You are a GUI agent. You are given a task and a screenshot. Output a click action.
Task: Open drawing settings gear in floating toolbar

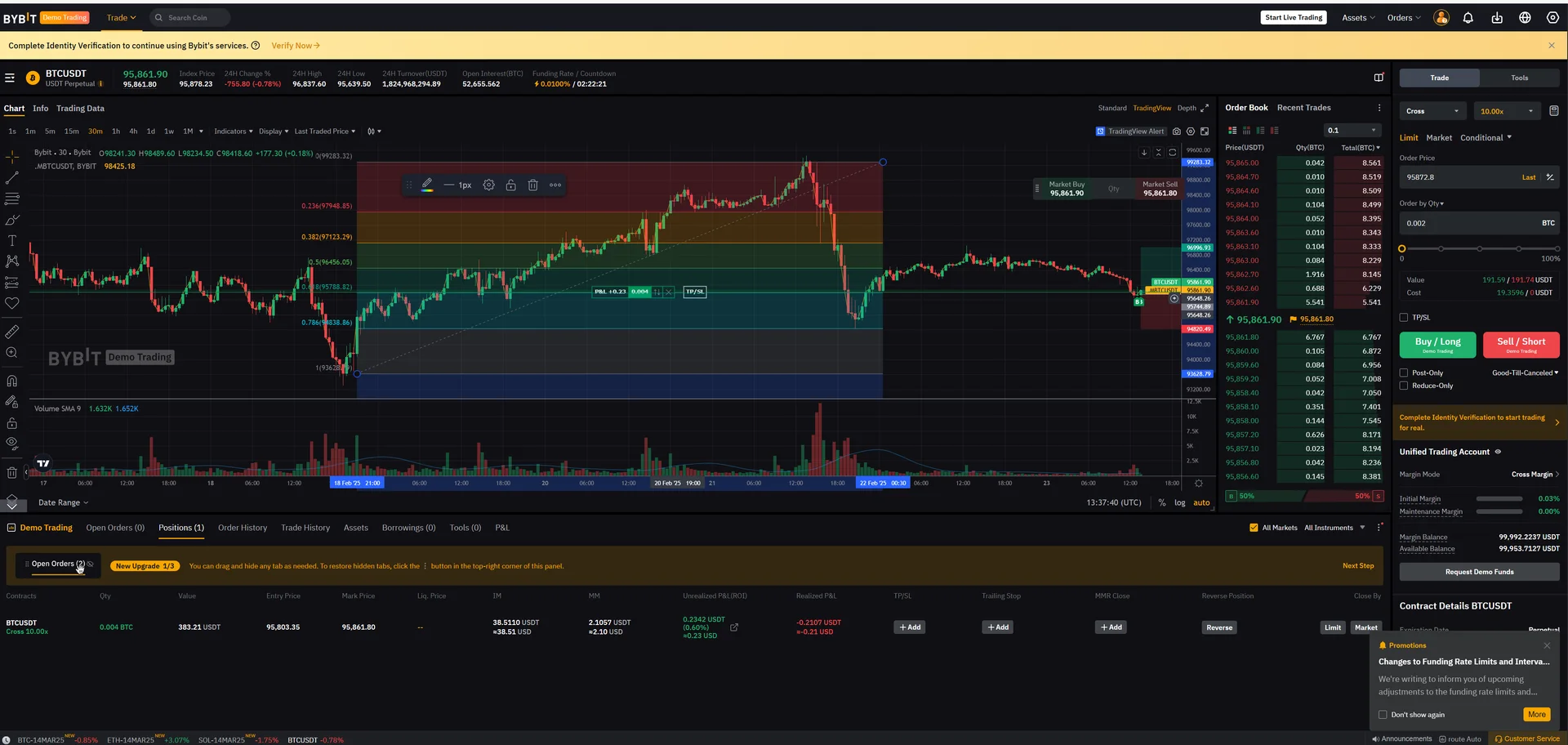pyautogui.click(x=488, y=185)
